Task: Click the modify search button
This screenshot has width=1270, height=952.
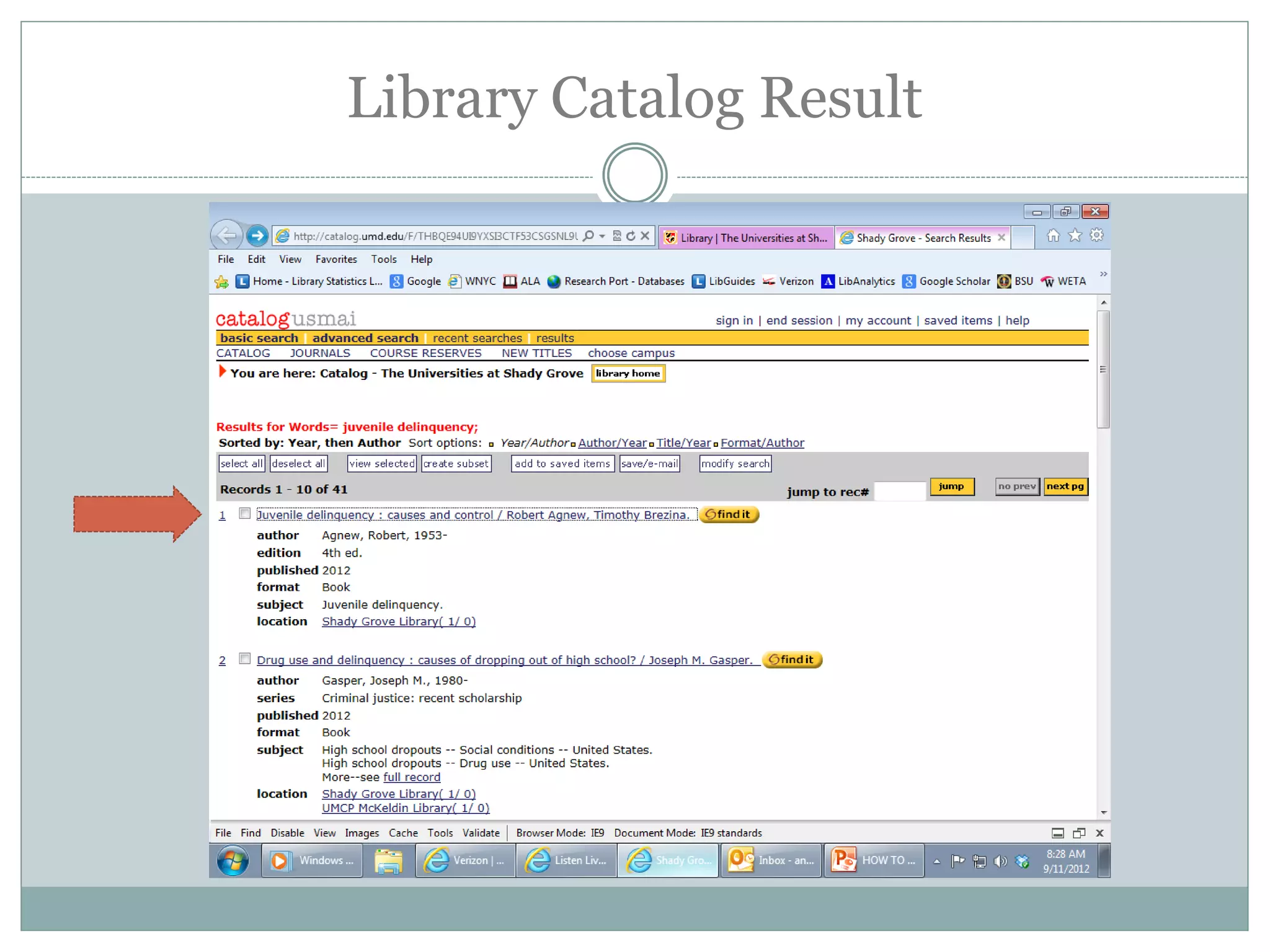Action: point(735,464)
